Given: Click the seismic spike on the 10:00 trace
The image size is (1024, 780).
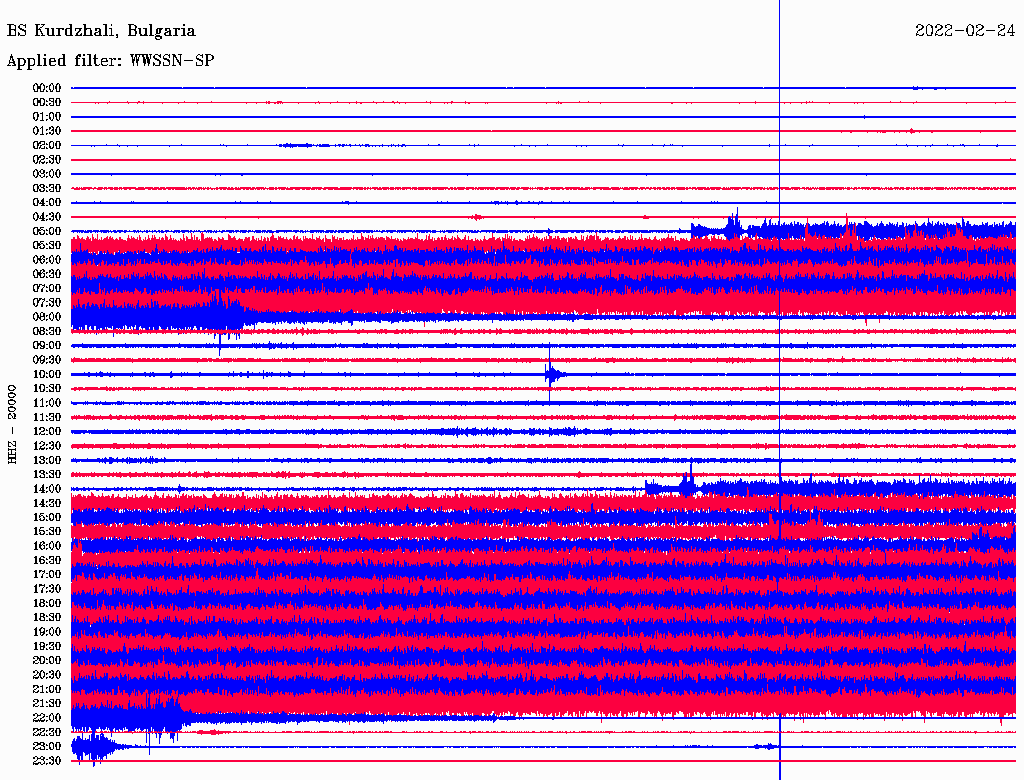Looking at the screenshot, I should pyautogui.click(x=551, y=374).
